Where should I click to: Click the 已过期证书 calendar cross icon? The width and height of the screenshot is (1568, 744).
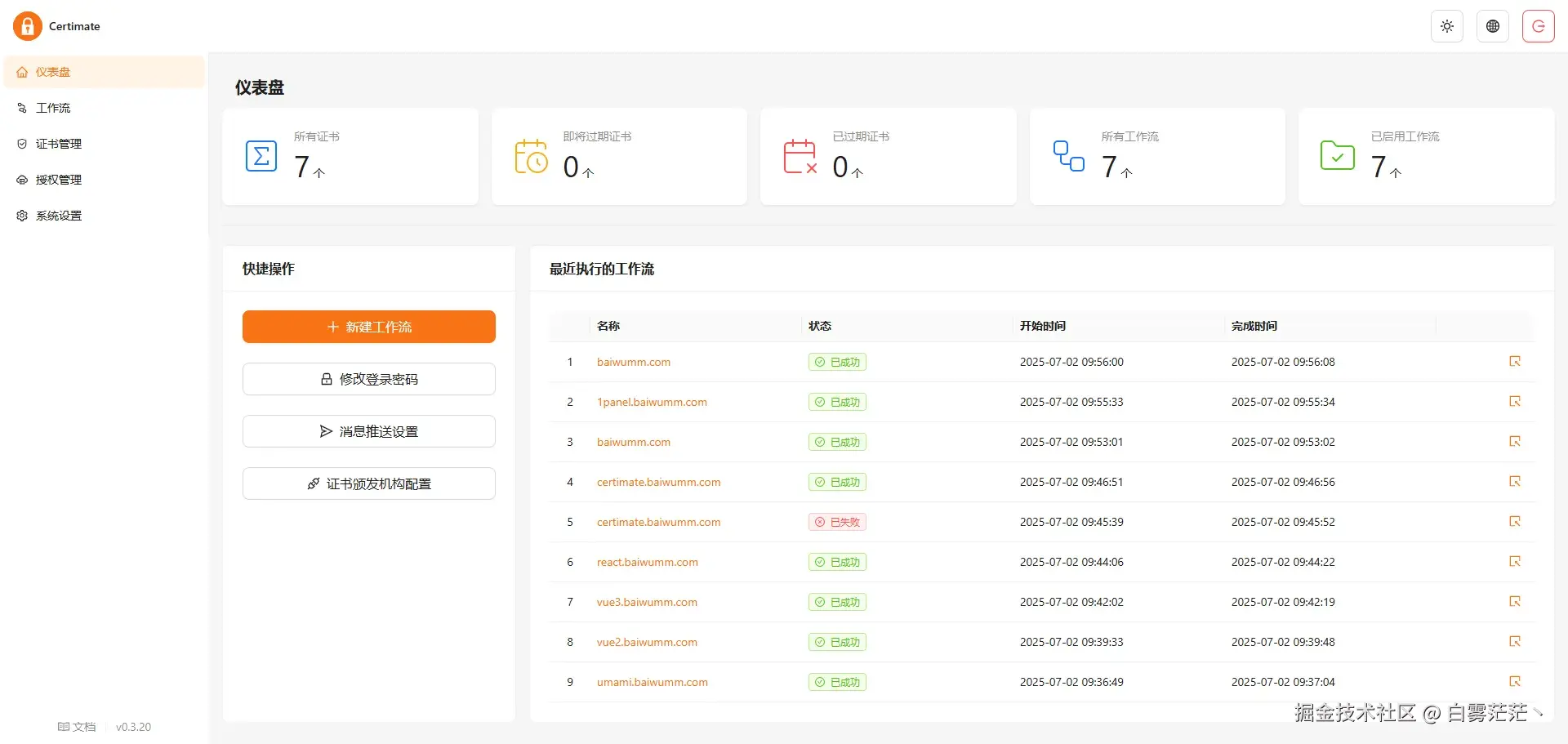[800, 156]
